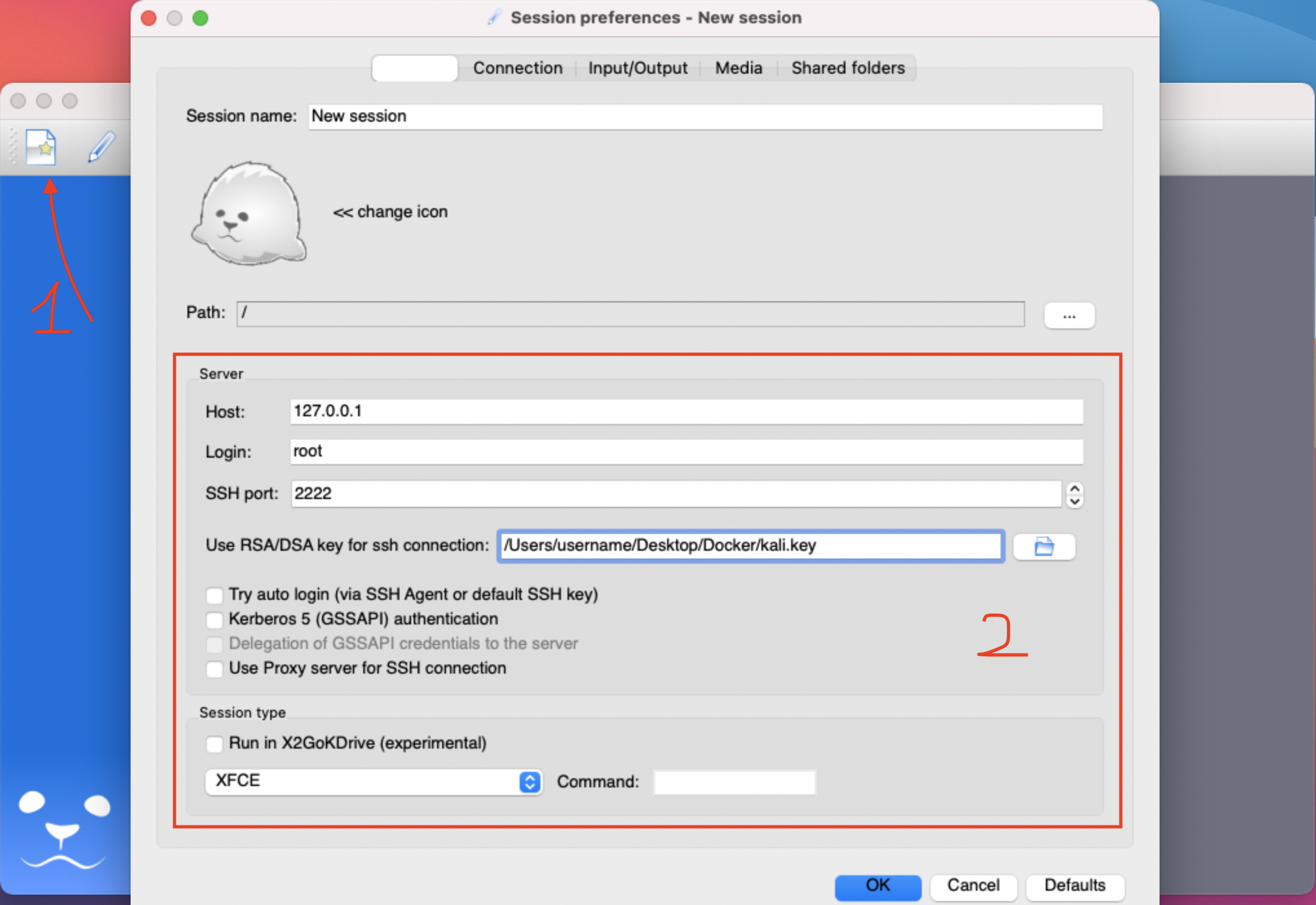Switch to the Connection tab
This screenshot has width=1316, height=905.
coord(518,68)
